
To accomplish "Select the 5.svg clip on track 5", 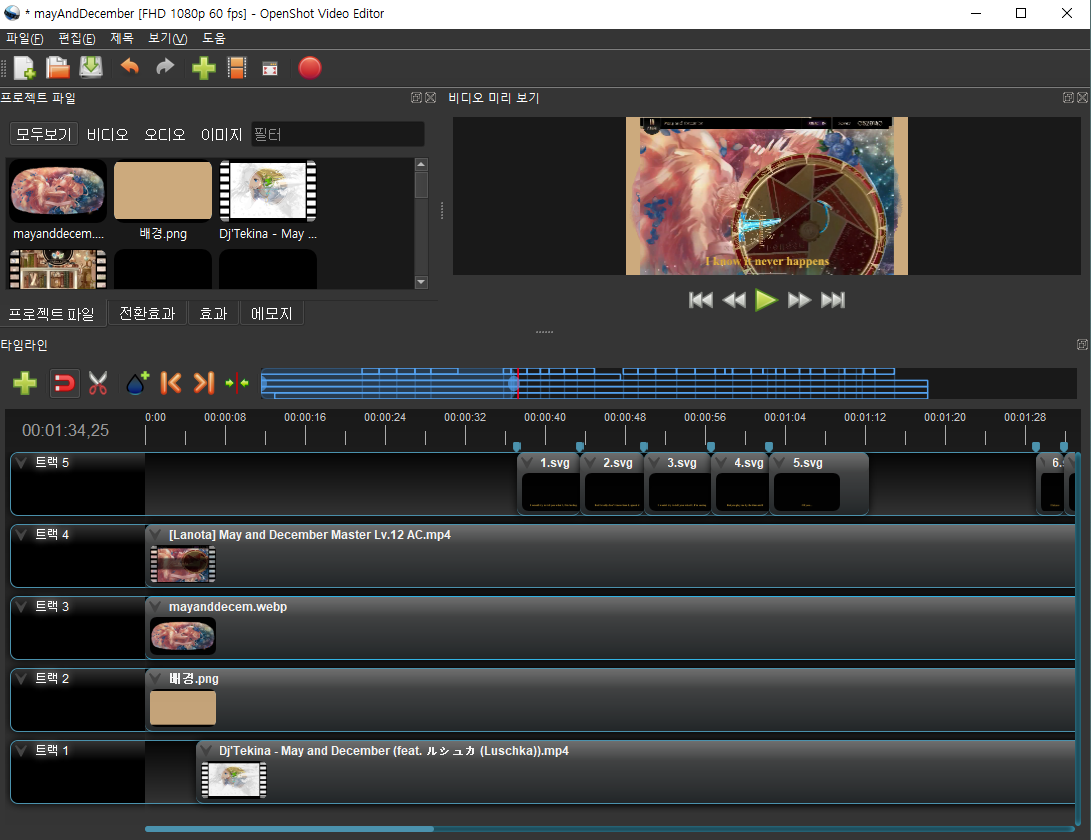I will 819,484.
